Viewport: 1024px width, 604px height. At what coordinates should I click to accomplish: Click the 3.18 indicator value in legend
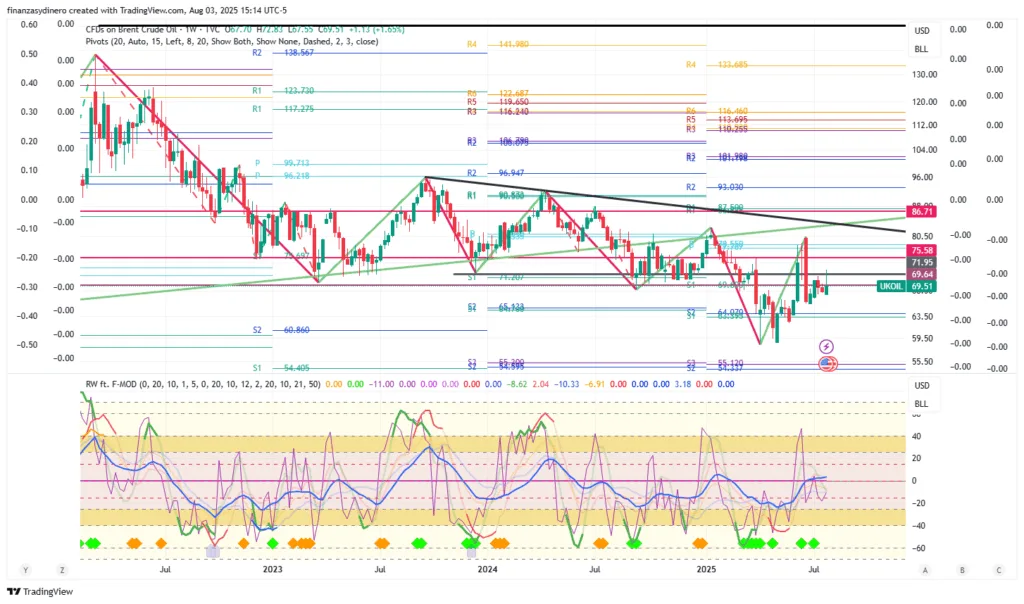(682, 384)
